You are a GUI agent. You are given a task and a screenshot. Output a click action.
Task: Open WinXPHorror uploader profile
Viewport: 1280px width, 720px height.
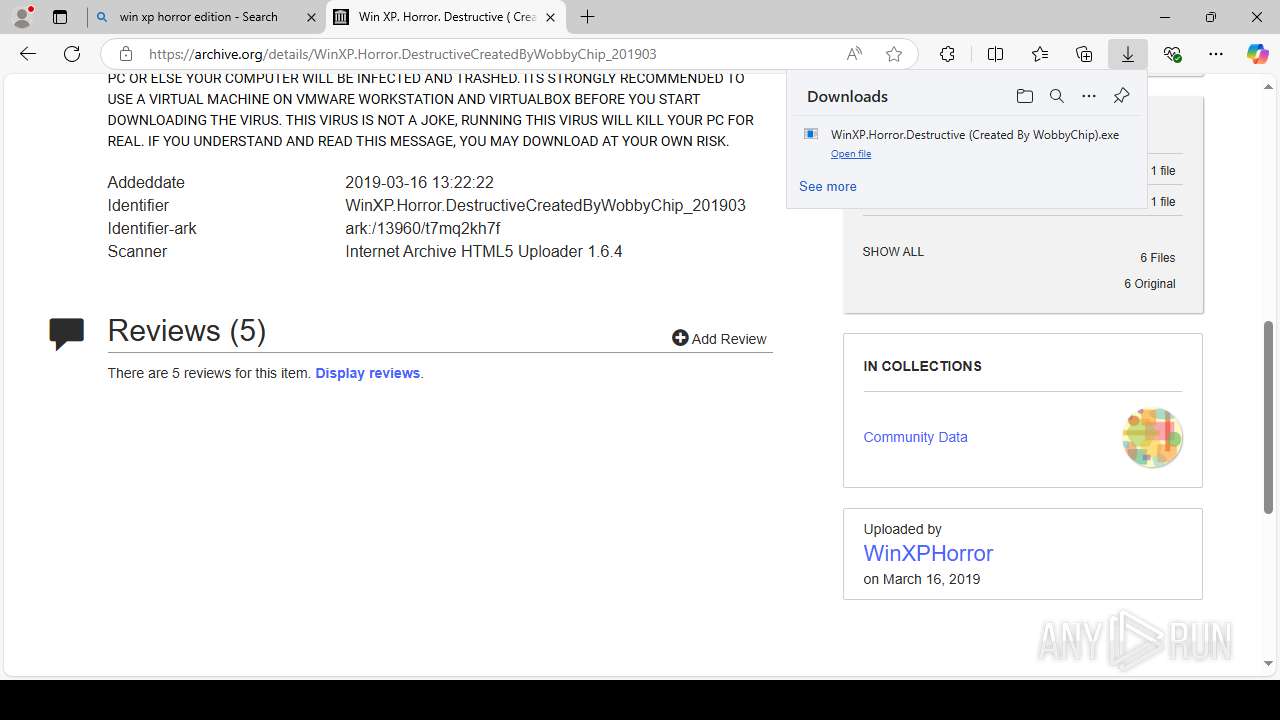928,553
